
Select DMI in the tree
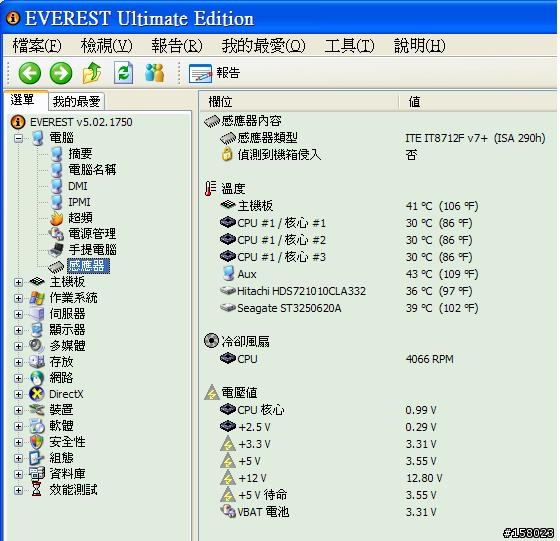(78, 186)
